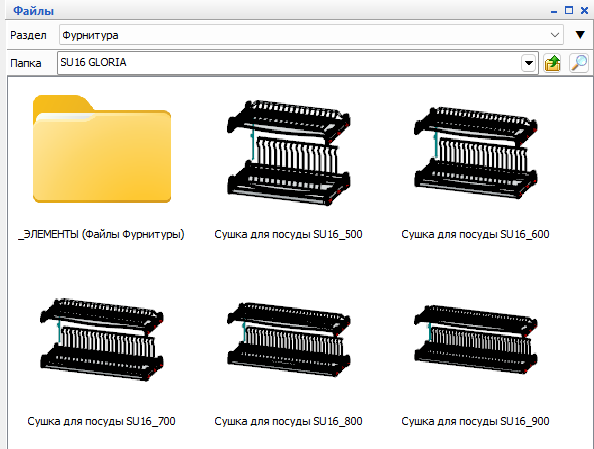Select the SU16_500 dish rack image
Image resolution: width=594 pixels, height=449 pixels.
[289, 153]
